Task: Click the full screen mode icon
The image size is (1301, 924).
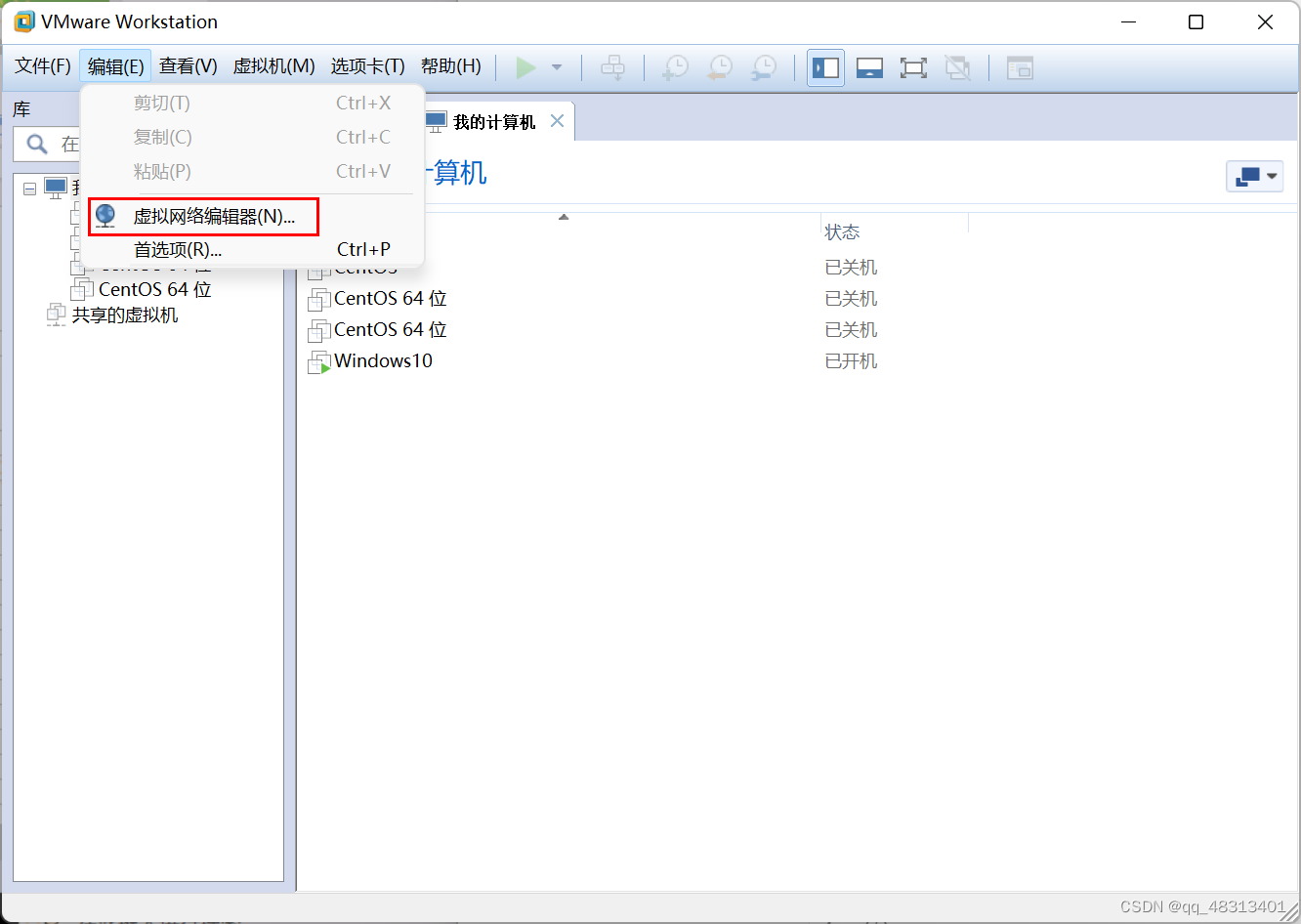Action: pos(913,67)
